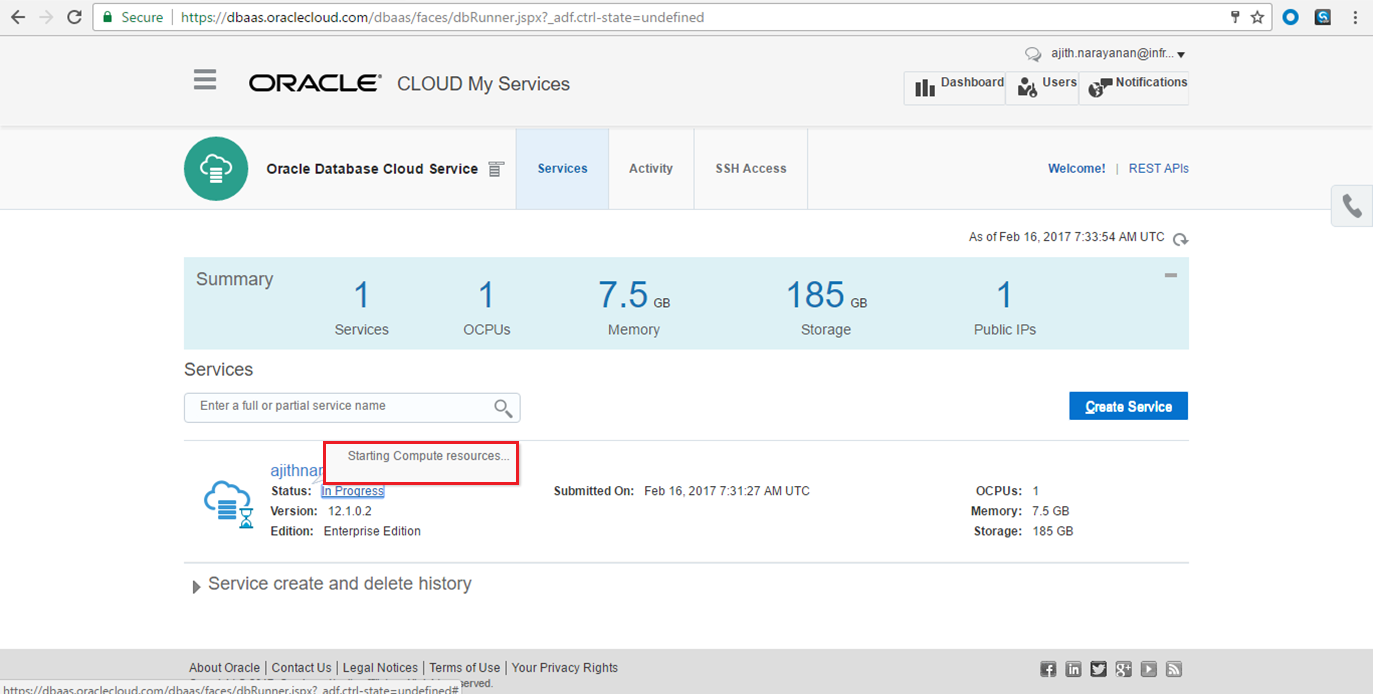Refresh the page data timestamp

point(1181,239)
